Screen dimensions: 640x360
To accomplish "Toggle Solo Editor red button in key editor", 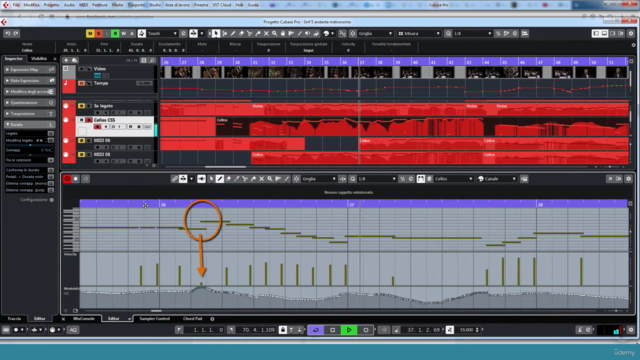I will (x=67, y=179).
